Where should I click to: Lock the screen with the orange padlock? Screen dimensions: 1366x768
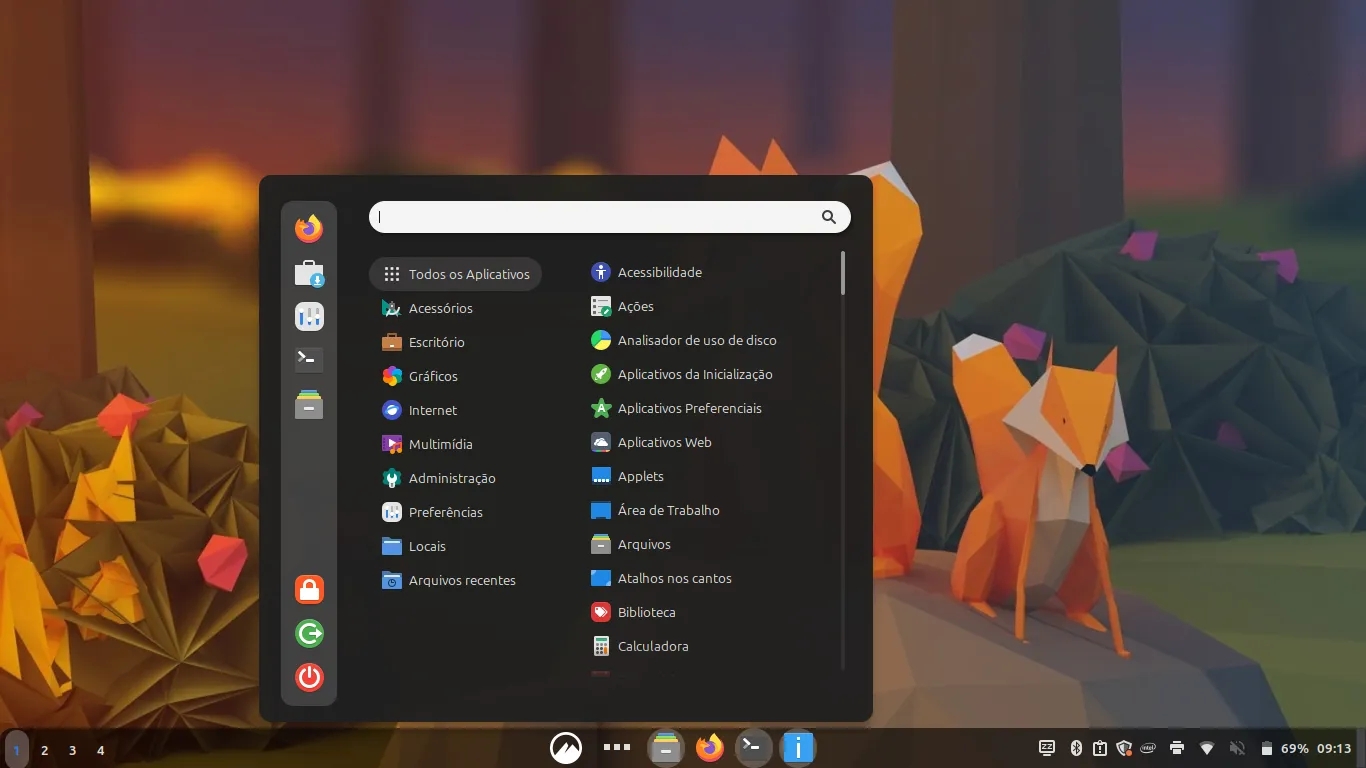pos(309,589)
